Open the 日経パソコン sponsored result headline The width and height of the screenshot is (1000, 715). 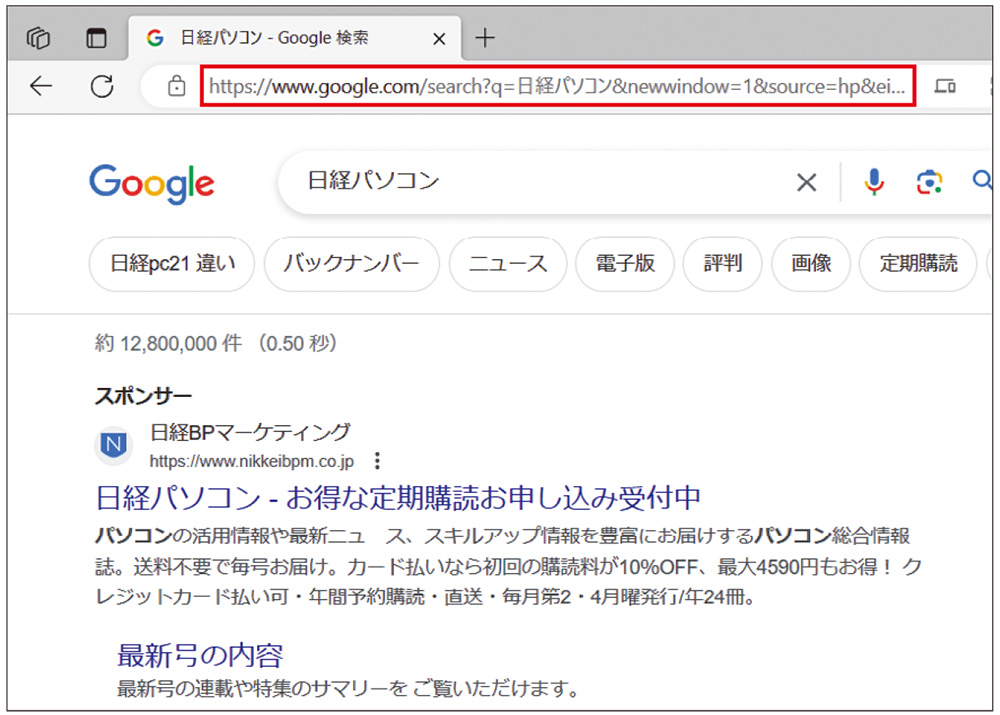[398, 497]
